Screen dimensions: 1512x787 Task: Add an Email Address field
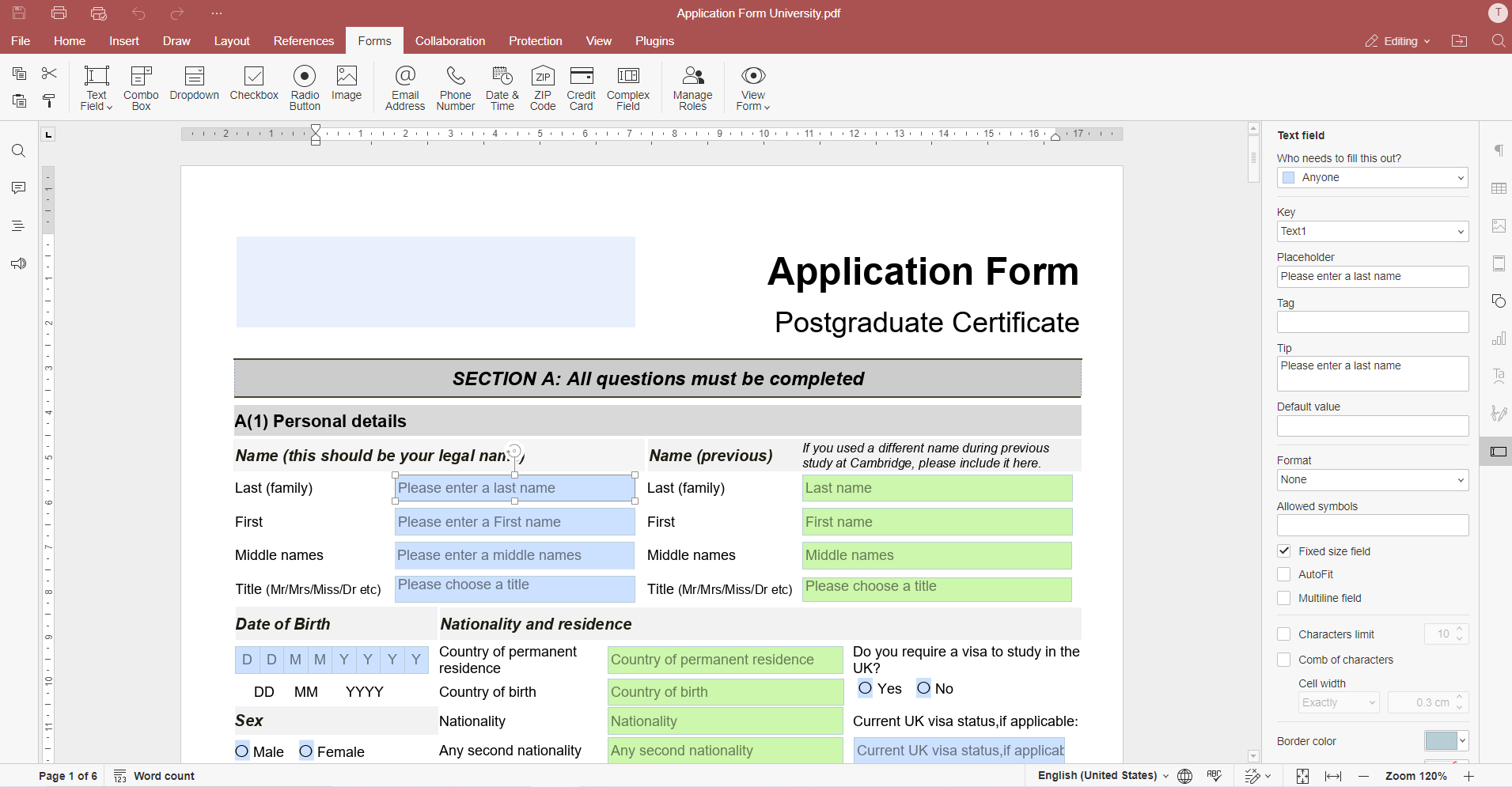(x=405, y=87)
